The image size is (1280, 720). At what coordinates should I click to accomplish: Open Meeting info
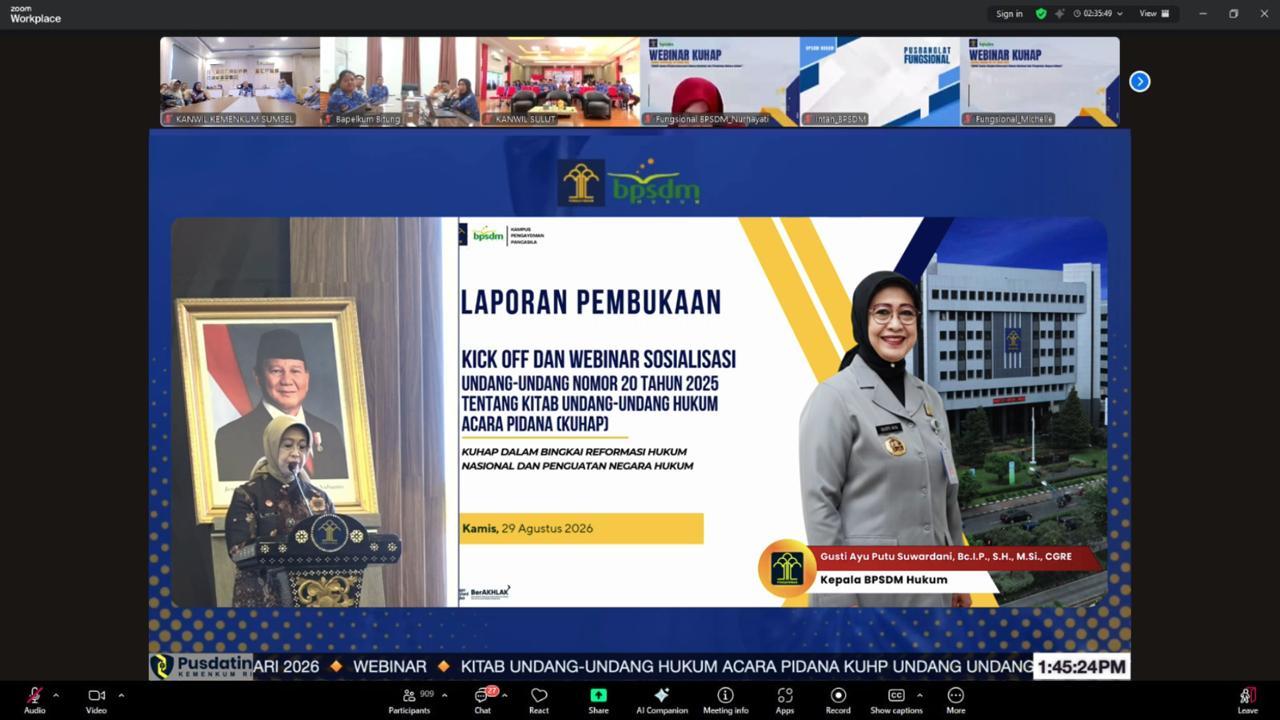click(x=725, y=700)
